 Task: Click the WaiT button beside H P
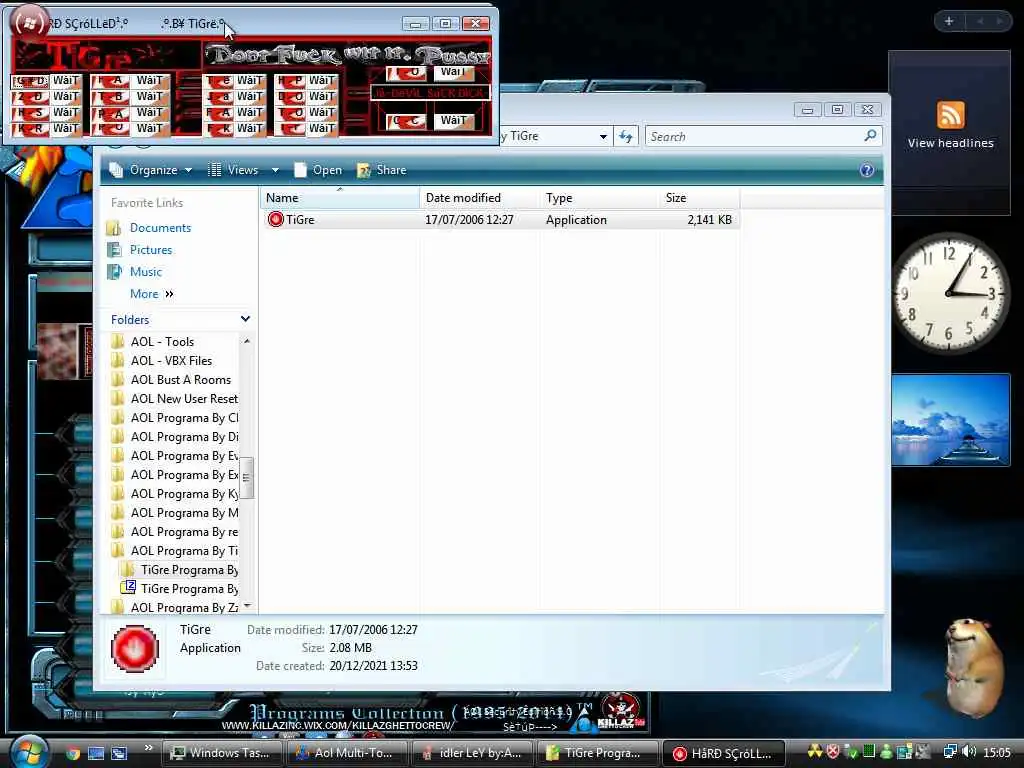pyautogui.click(x=321, y=81)
